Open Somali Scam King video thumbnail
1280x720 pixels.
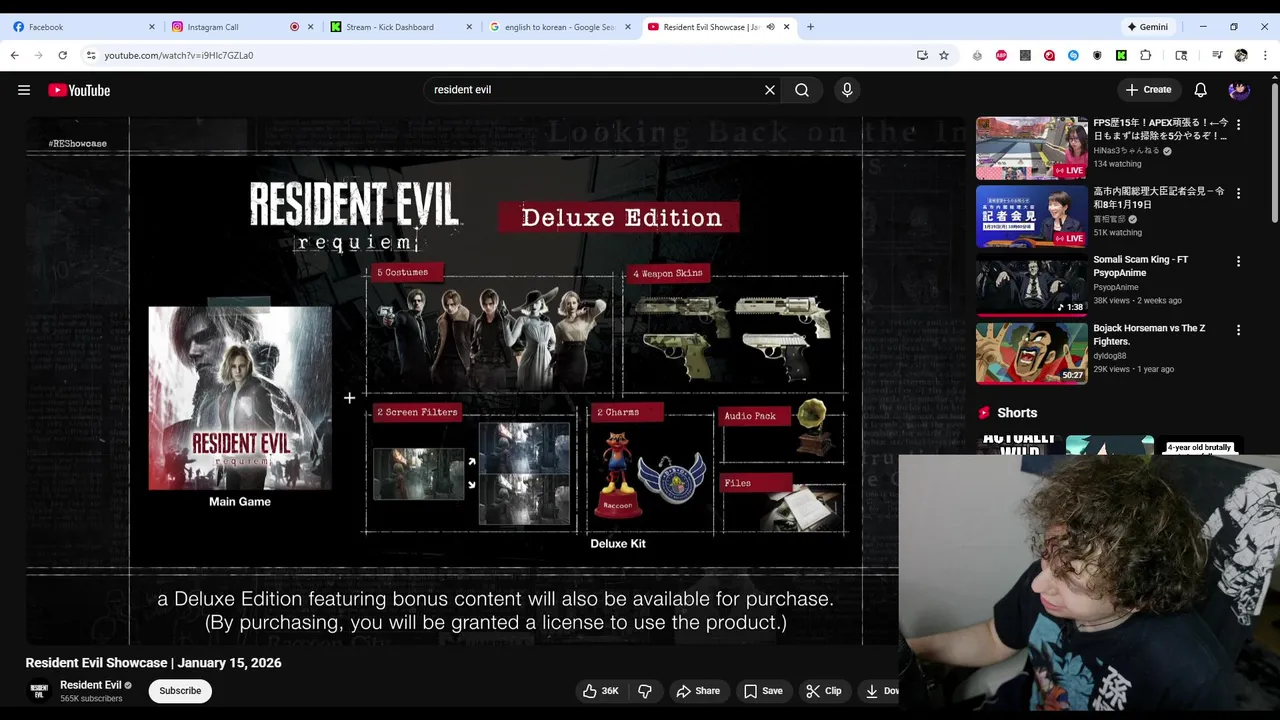pyautogui.click(x=1032, y=285)
